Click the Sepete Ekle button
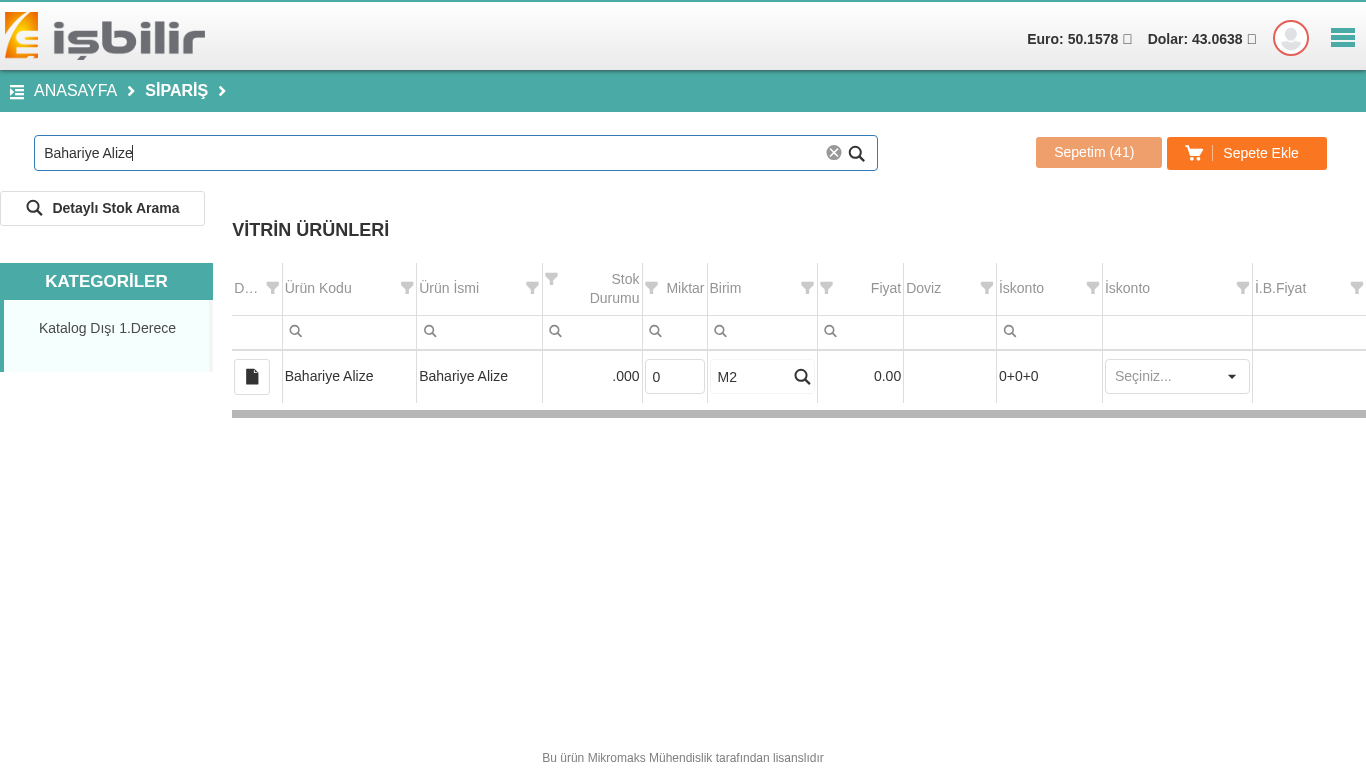Image resolution: width=1366 pixels, height=768 pixels. [1246, 153]
